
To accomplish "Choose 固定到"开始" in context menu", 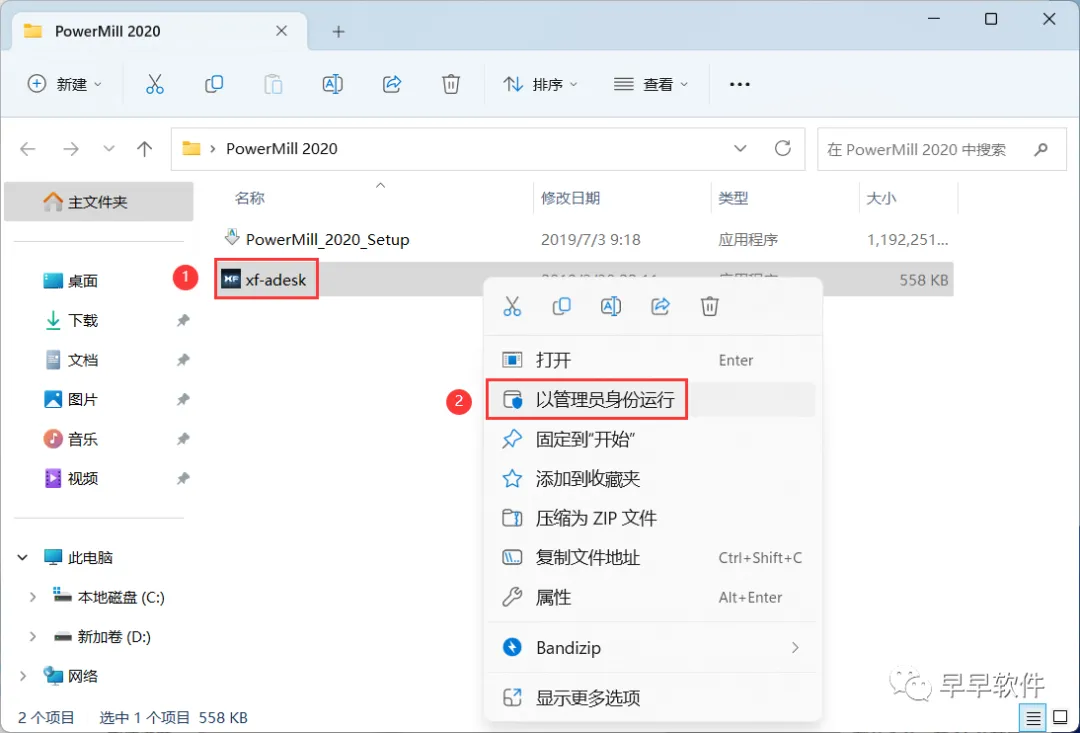I will (652, 439).
